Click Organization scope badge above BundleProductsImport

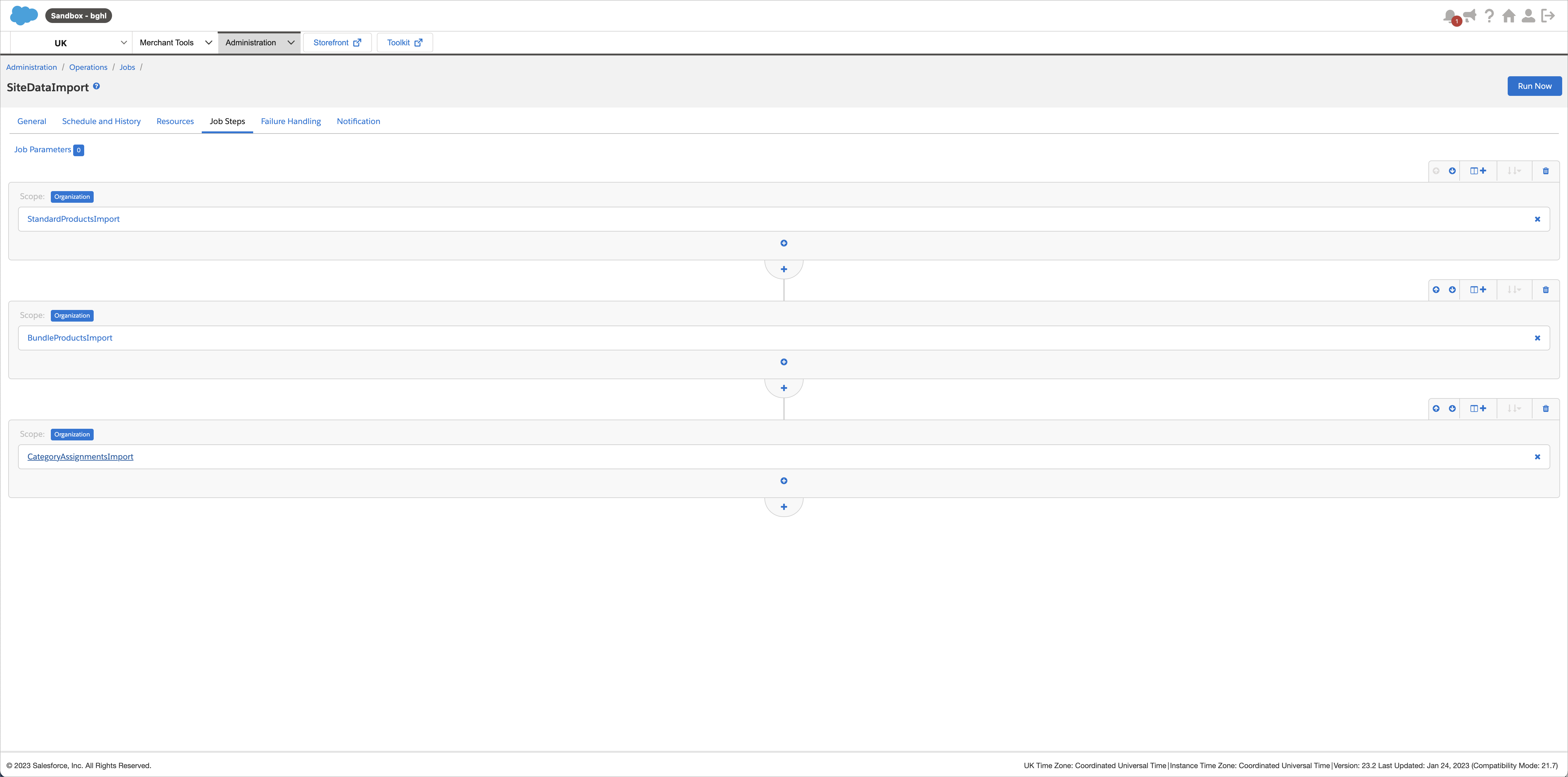pyautogui.click(x=72, y=315)
